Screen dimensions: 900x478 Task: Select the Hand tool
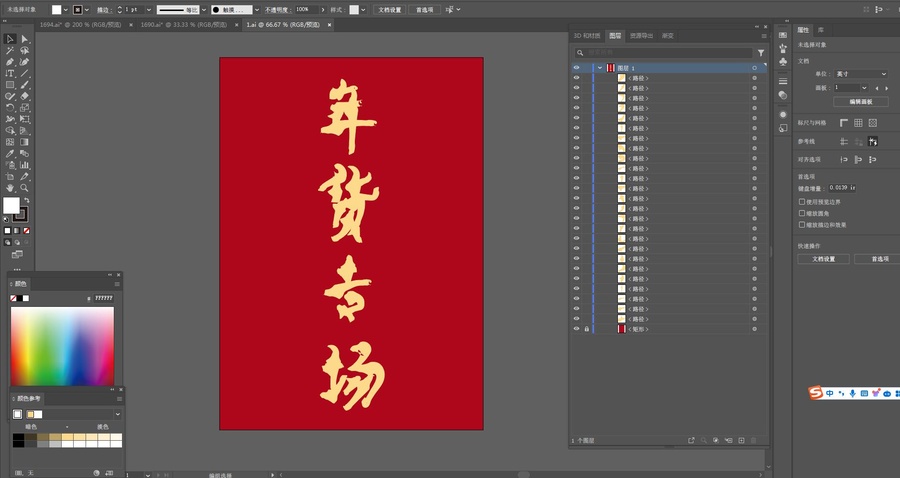coord(10,188)
